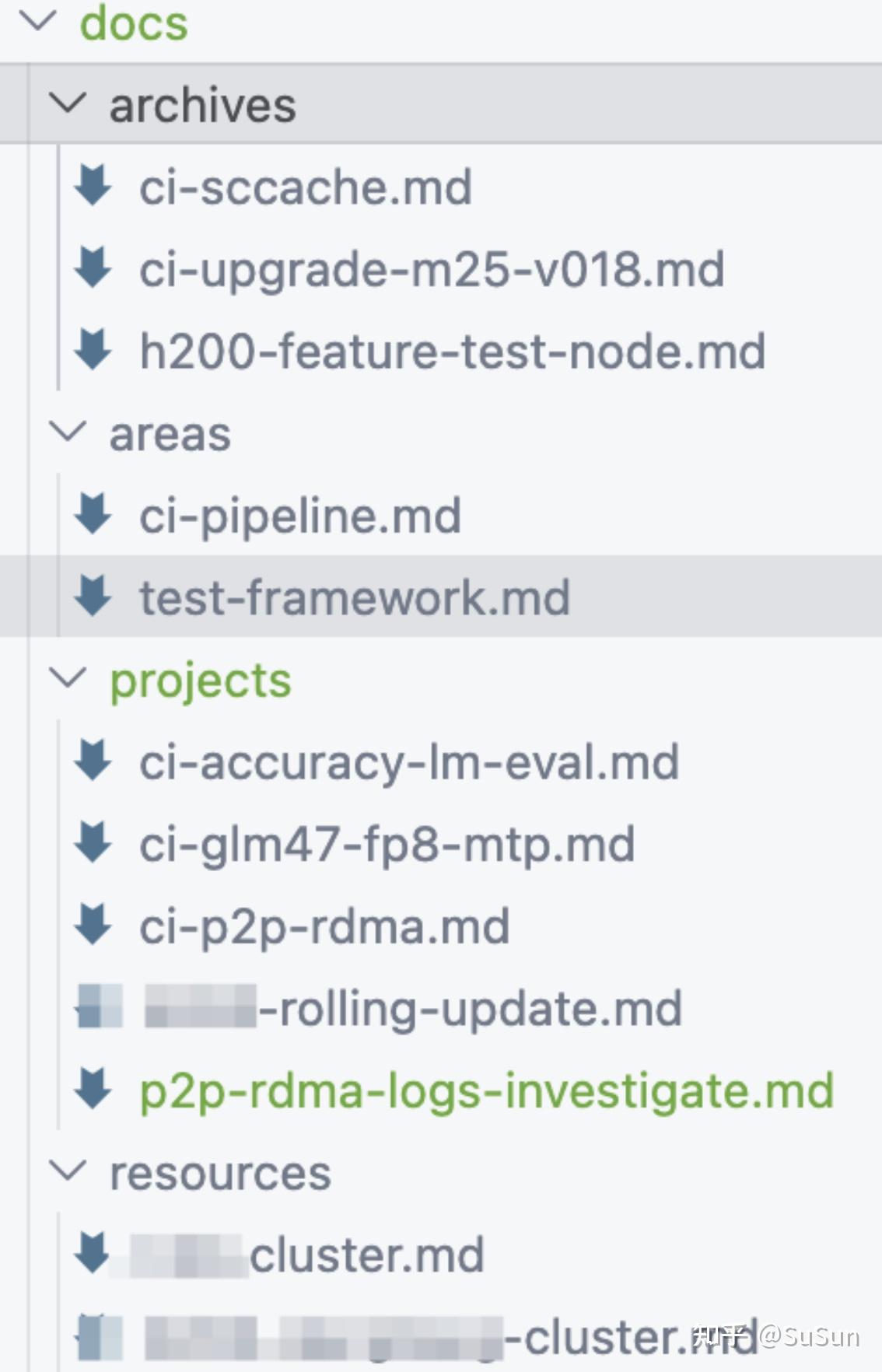Collapse the projects folder chevron
The height and width of the screenshot is (1372, 882).
tap(68, 678)
